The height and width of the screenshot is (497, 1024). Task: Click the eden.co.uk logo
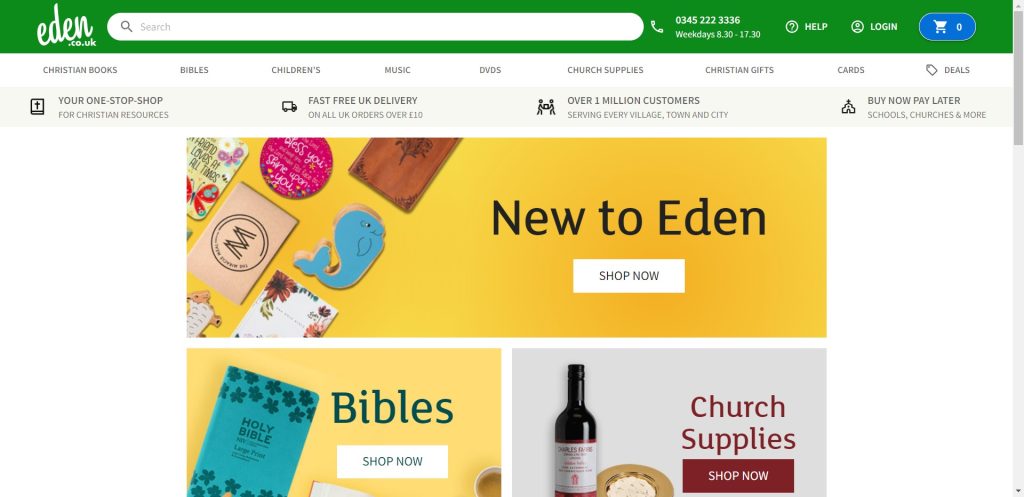click(66, 26)
